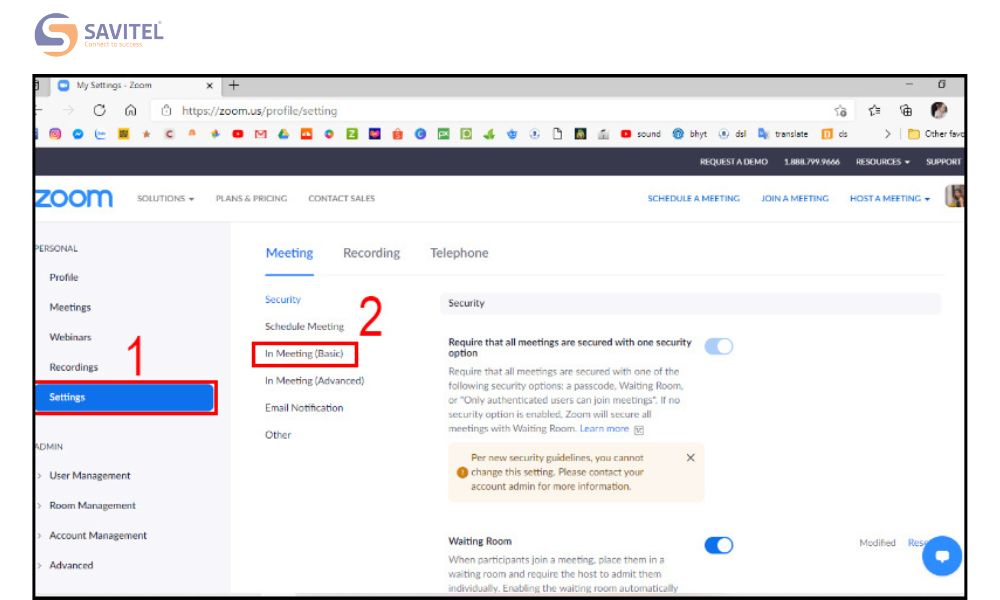
Task: Toggle the require security option switch
Action: 718,346
